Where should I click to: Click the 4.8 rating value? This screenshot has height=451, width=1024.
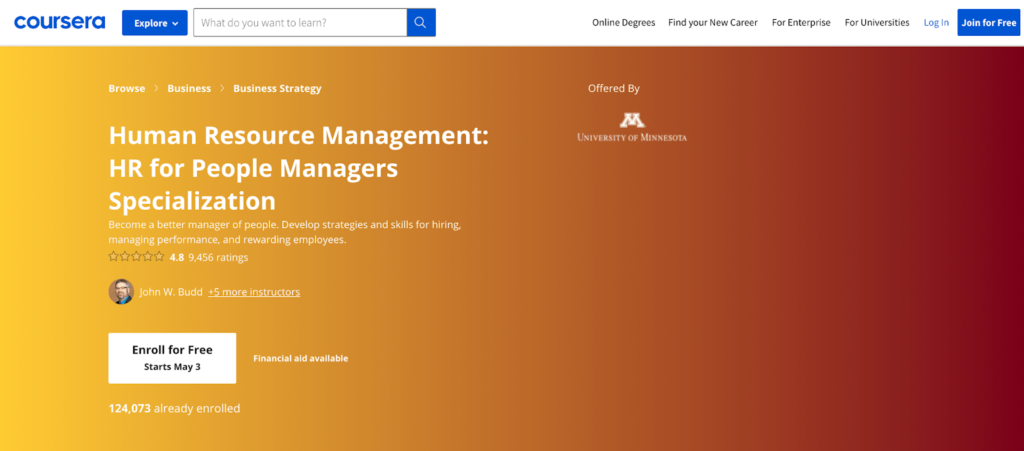[177, 257]
